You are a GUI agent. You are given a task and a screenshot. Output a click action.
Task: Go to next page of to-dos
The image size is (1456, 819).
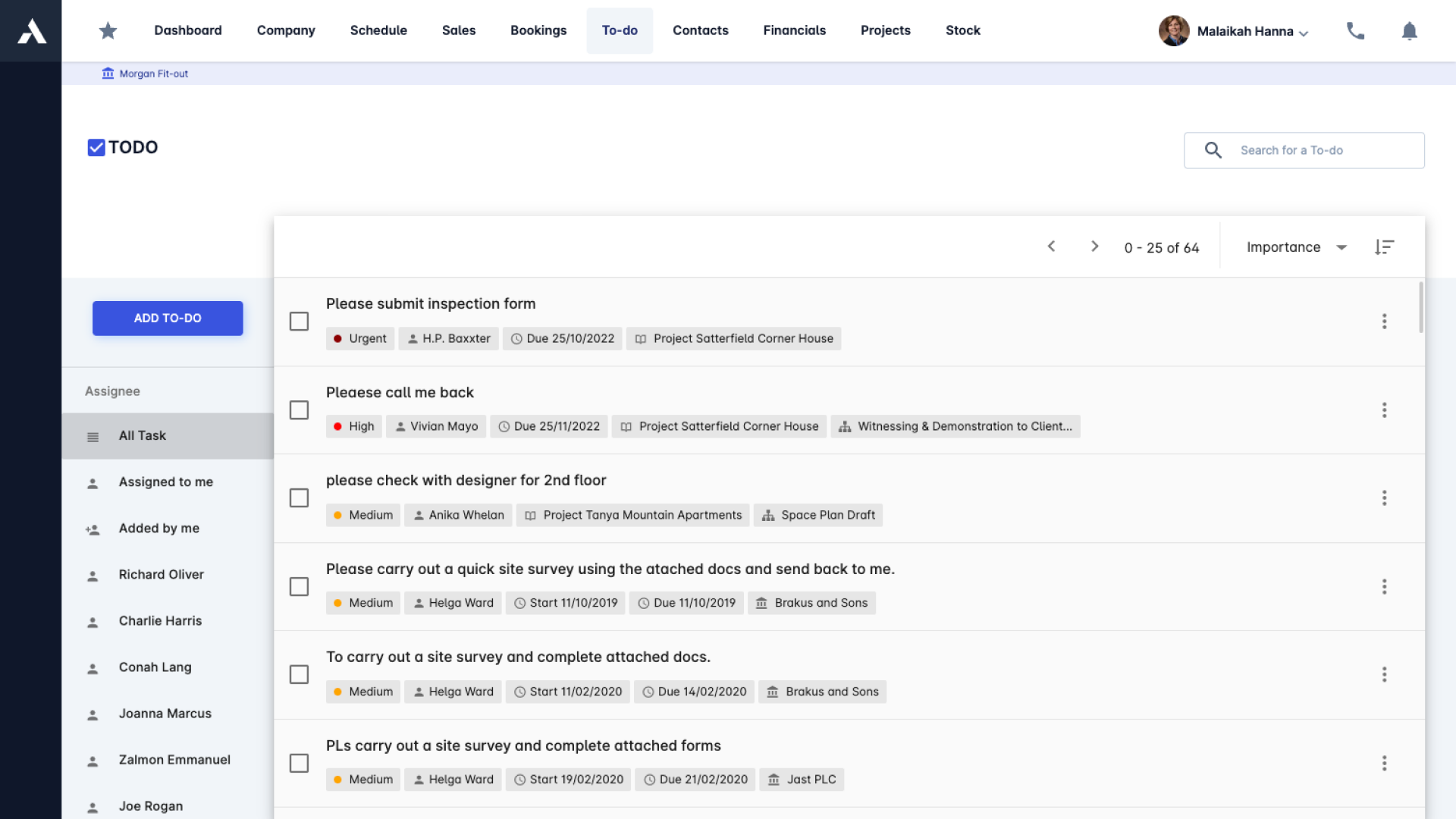click(x=1094, y=246)
